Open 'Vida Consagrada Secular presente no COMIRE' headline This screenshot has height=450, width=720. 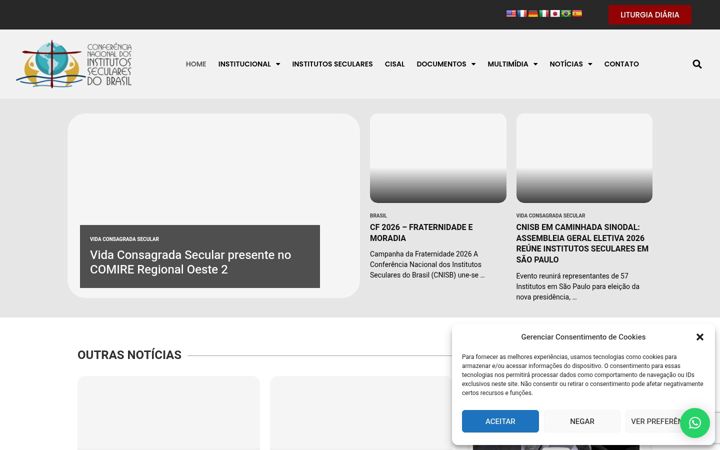191,262
